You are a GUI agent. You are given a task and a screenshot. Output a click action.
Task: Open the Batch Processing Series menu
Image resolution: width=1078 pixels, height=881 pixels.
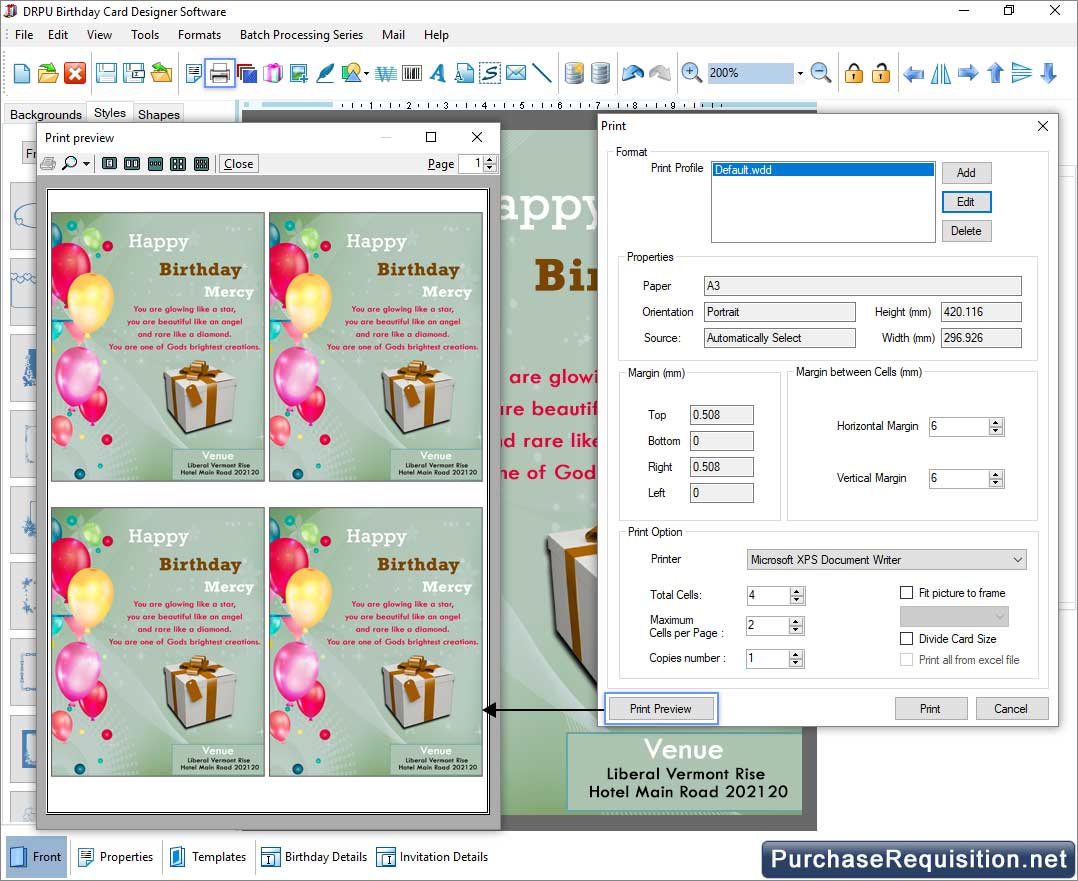301,34
